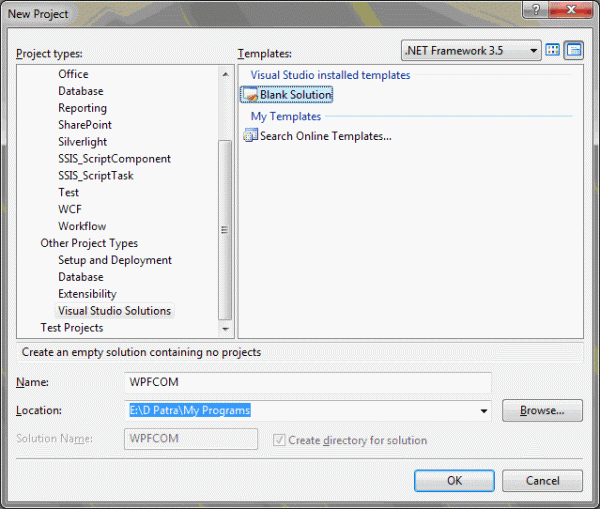Viewport: 600px width, 509px height.
Task: Close the New Project dialog
Action: click(570, 9)
